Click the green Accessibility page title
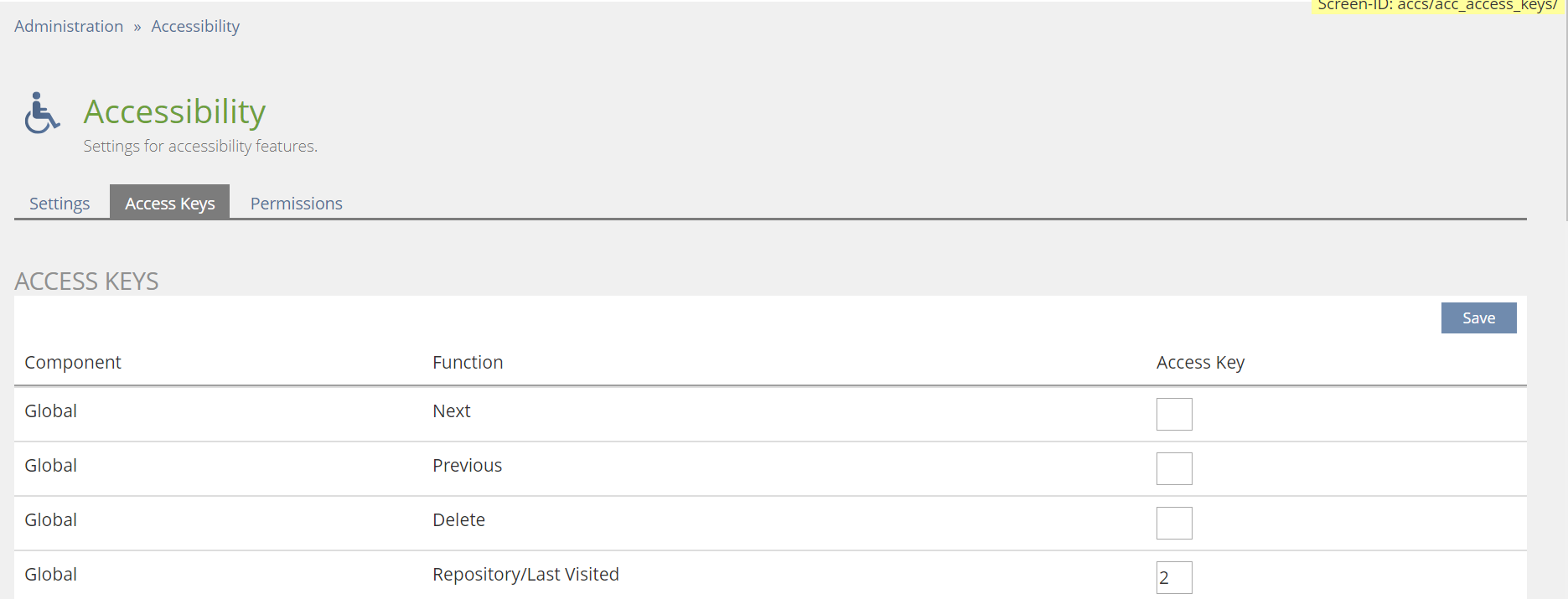Viewport: 1568px width, 599px height. [x=174, y=111]
